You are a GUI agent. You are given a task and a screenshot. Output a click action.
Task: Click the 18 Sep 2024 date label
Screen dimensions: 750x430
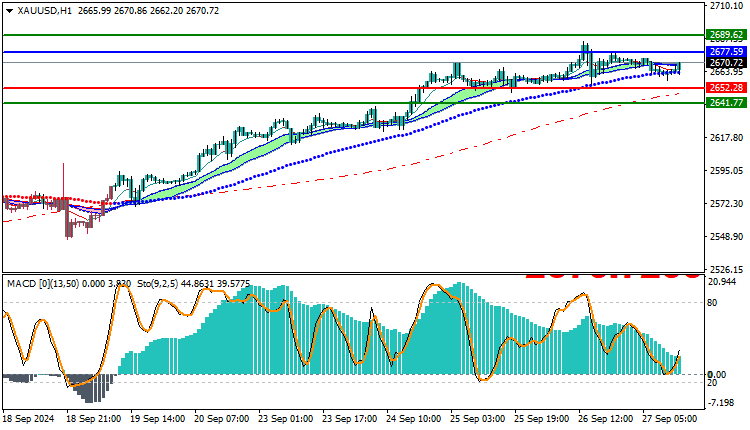point(28,419)
